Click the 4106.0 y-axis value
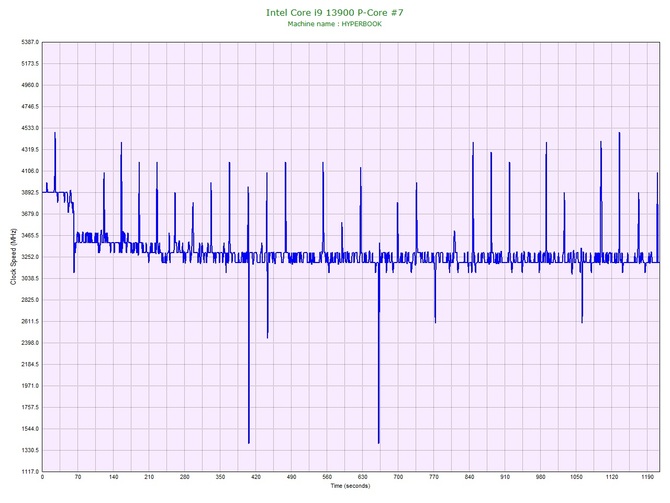 tap(30, 171)
